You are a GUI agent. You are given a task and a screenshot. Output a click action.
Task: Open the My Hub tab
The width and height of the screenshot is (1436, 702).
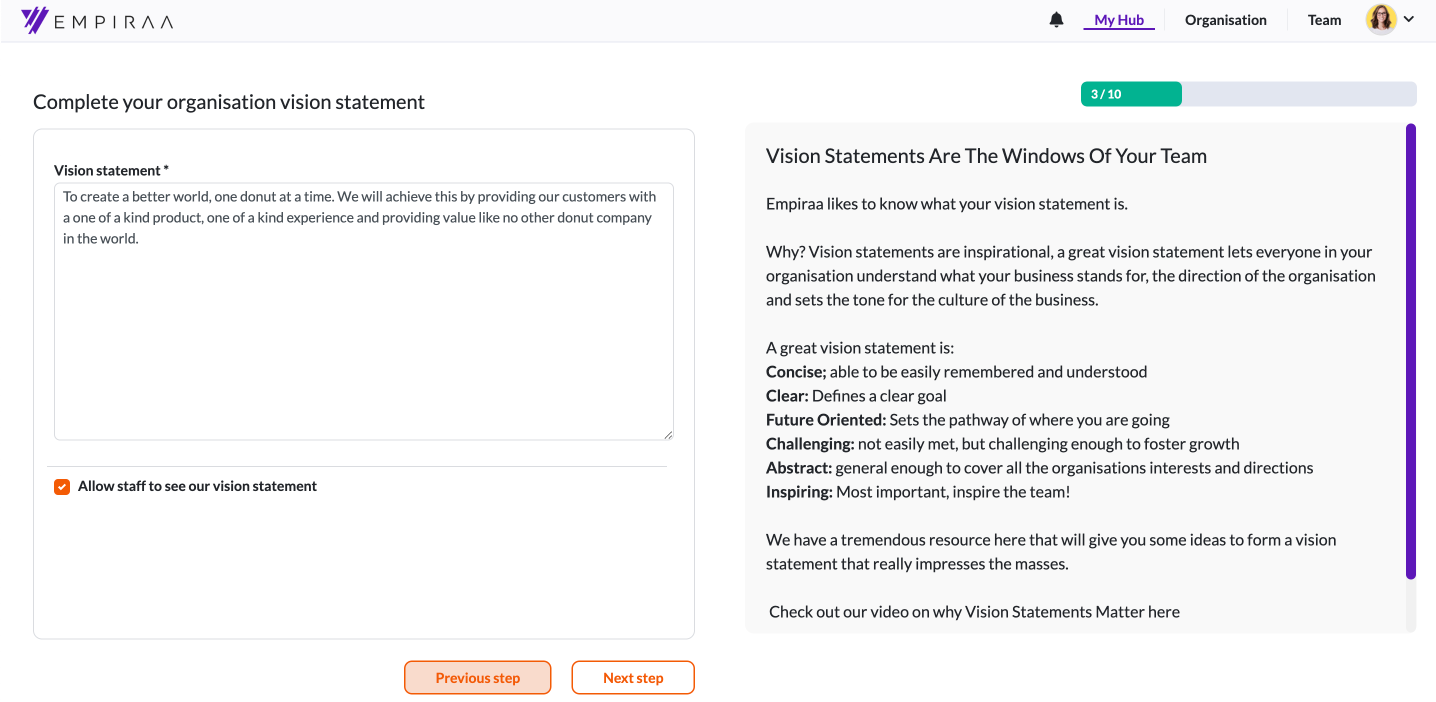(x=1118, y=20)
